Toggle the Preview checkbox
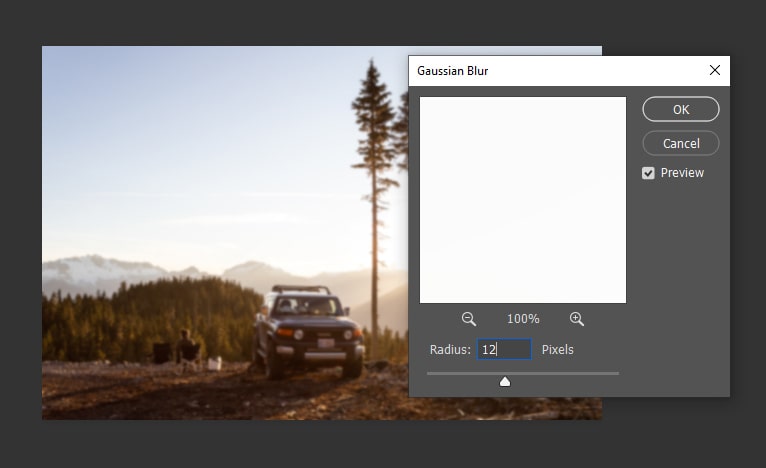The height and width of the screenshot is (468, 766). [x=648, y=173]
